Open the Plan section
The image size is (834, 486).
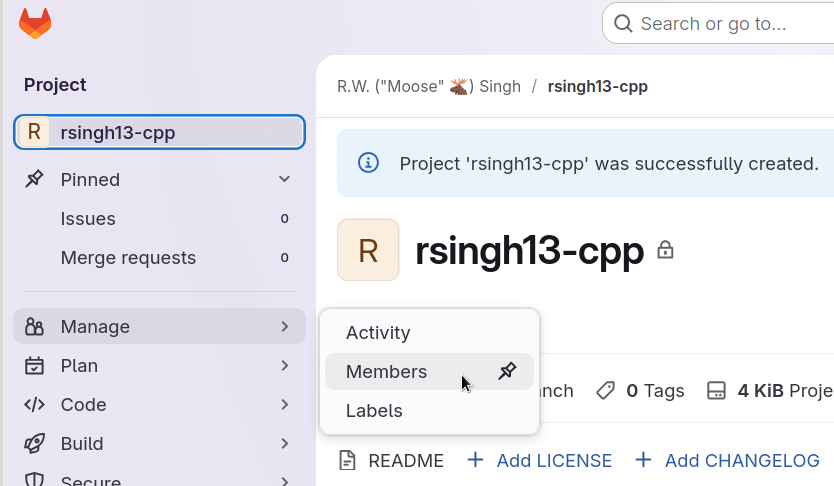pos(159,365)
